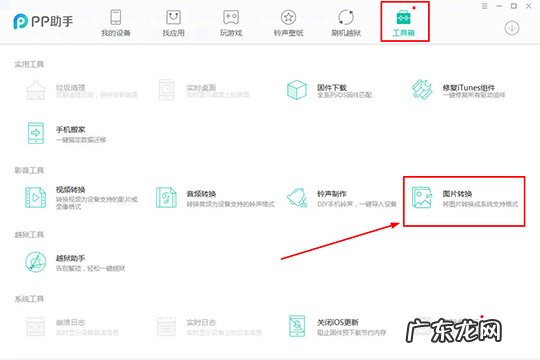
Task: Switch to 刷机越狱 tab
Action: 346,23
